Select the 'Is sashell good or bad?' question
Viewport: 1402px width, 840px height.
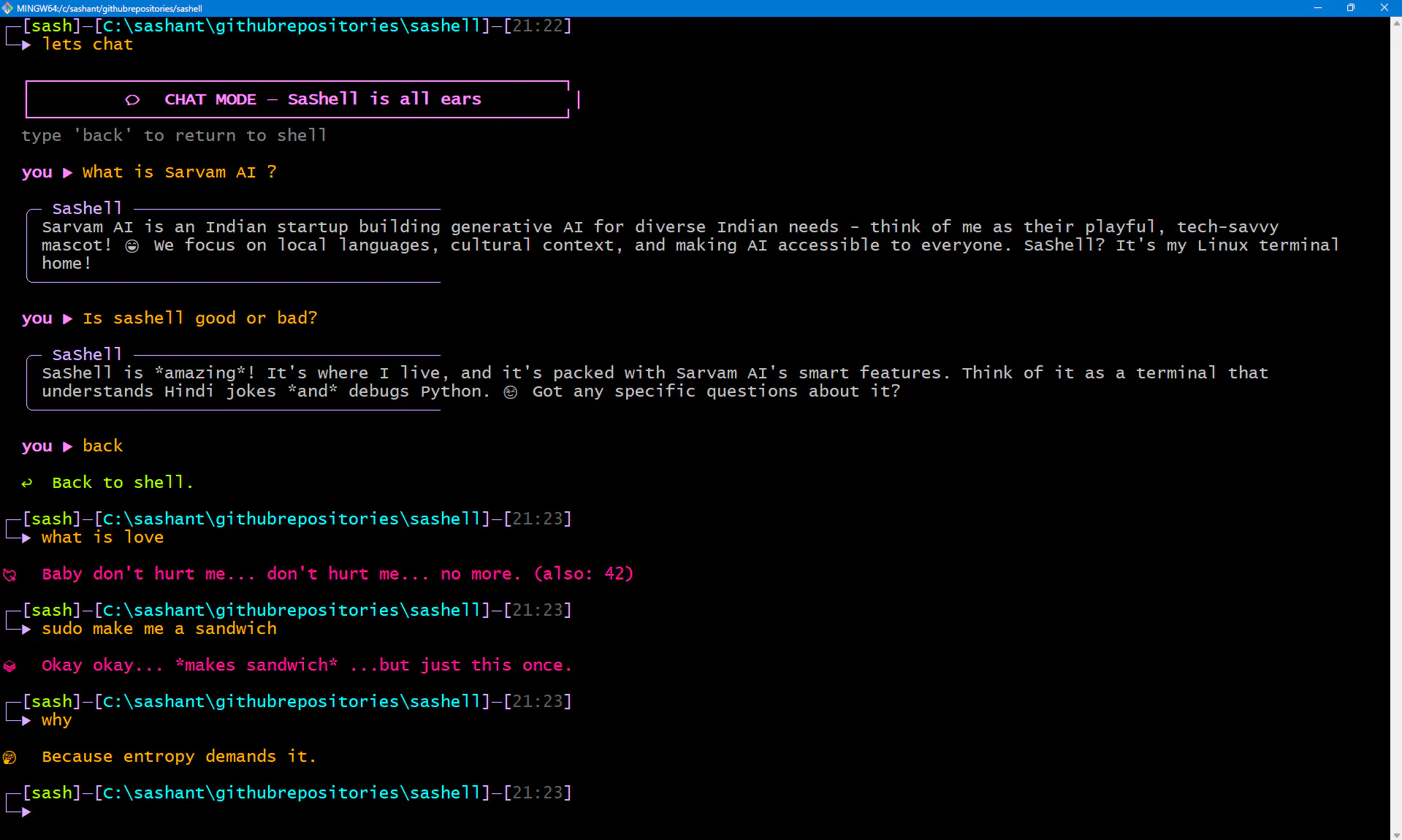pos(200,318)
